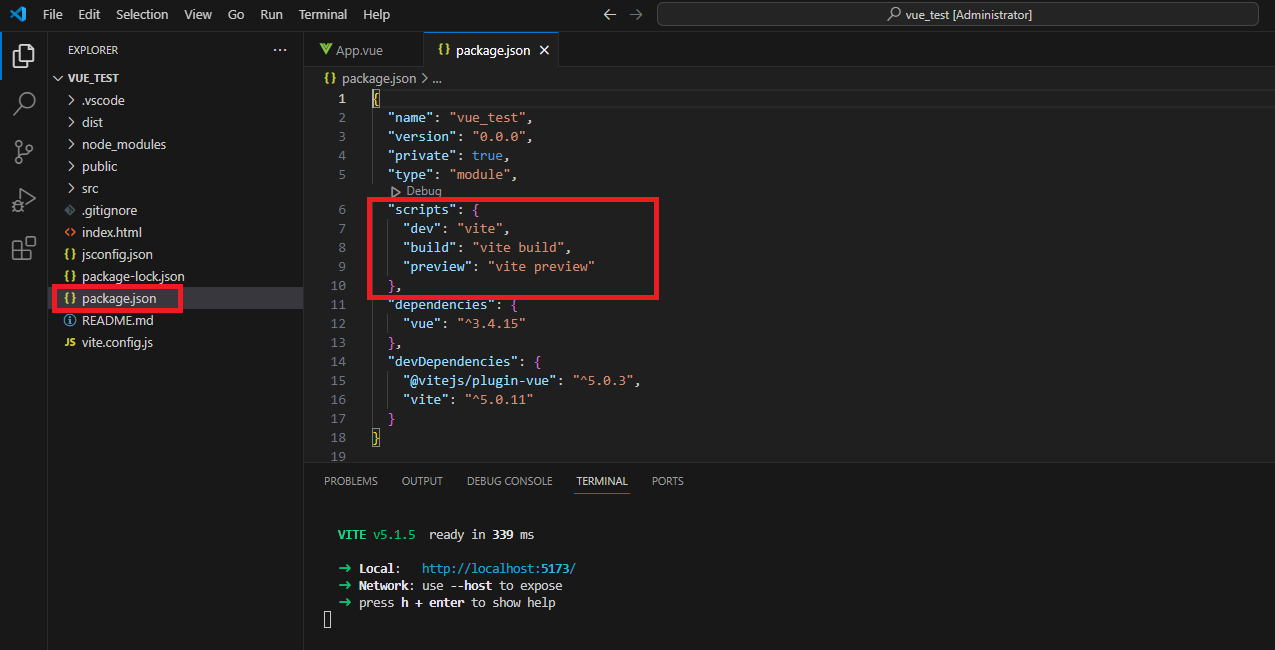The height and width of the screenshot is (650, 1275).
Task: Click the "vite preview" value
Action: [541, 266]
